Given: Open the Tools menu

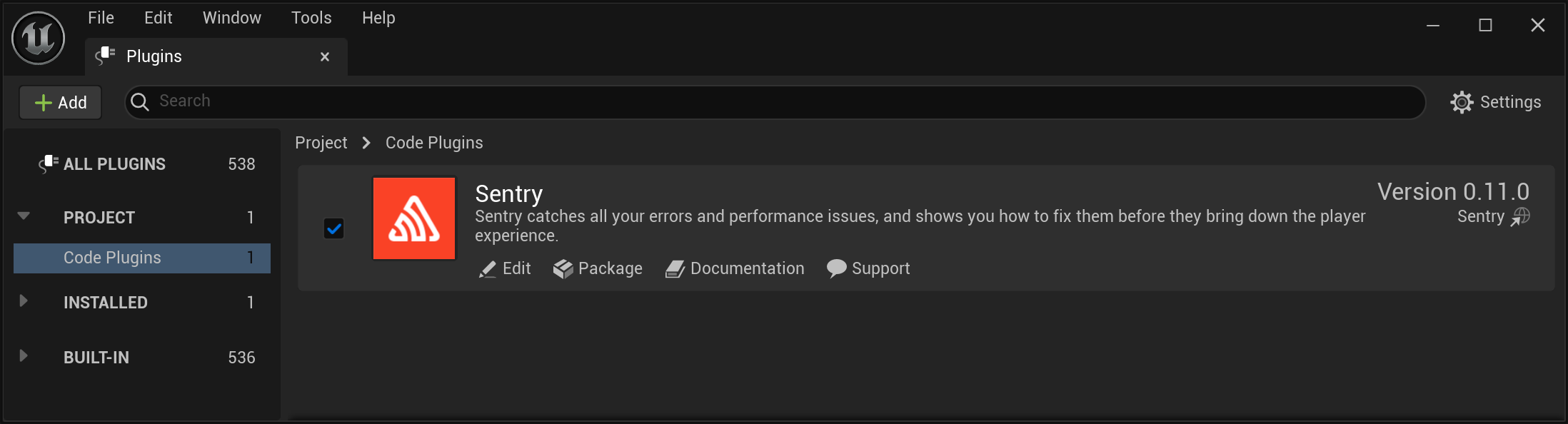Looking at the screenshot, I should (311, 18).
